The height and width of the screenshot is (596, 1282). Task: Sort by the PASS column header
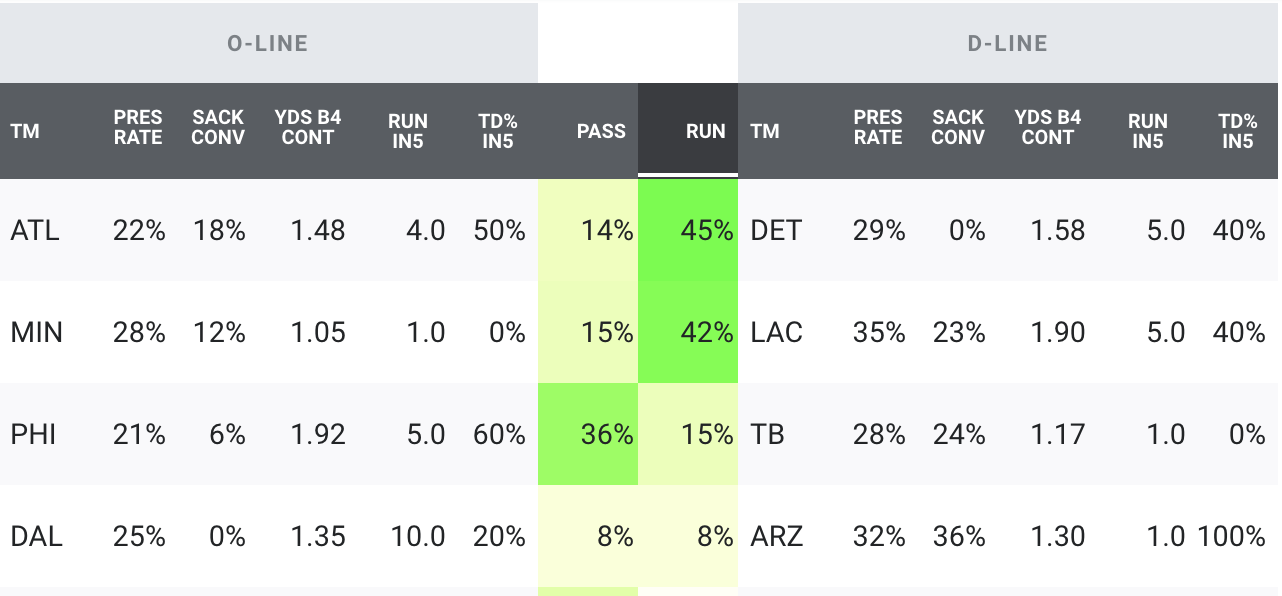click(x=600, y=131)
